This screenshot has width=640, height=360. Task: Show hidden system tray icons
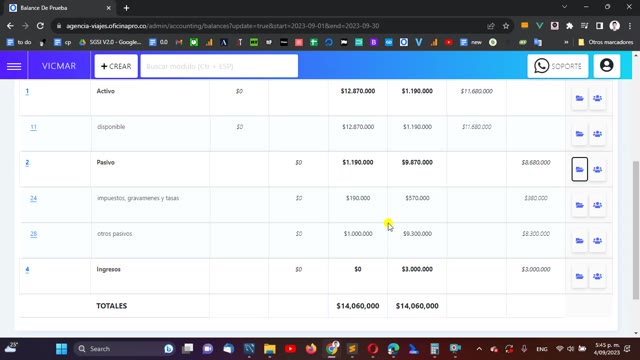tap(479, 349)
